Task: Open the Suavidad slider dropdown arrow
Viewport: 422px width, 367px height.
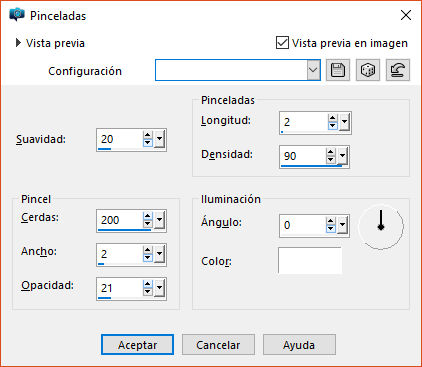Action: (x=160, y=139)
